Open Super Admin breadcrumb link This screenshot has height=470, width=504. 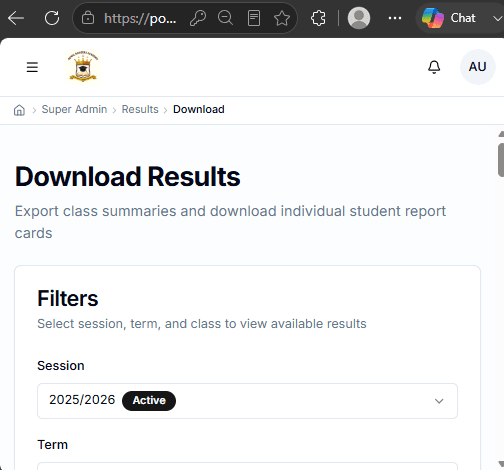click(x=74, y=109)
